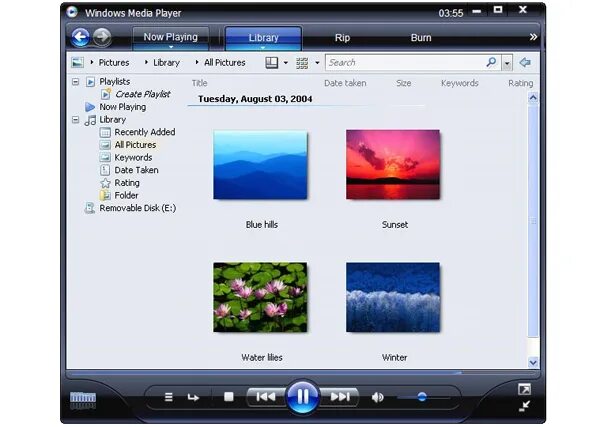Click the Tuesday, August 03, 2004 group header
This screenshot has height=427, width=600.
(x=255, y=99)
